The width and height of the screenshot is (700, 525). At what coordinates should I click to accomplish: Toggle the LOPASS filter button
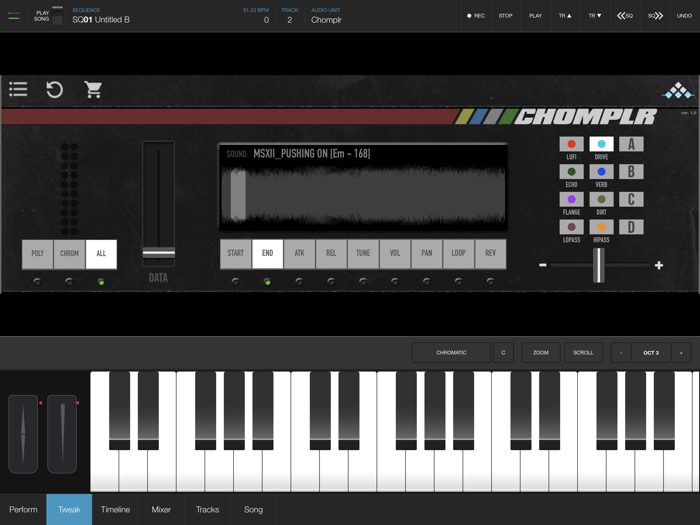click(x=571, y=227)
